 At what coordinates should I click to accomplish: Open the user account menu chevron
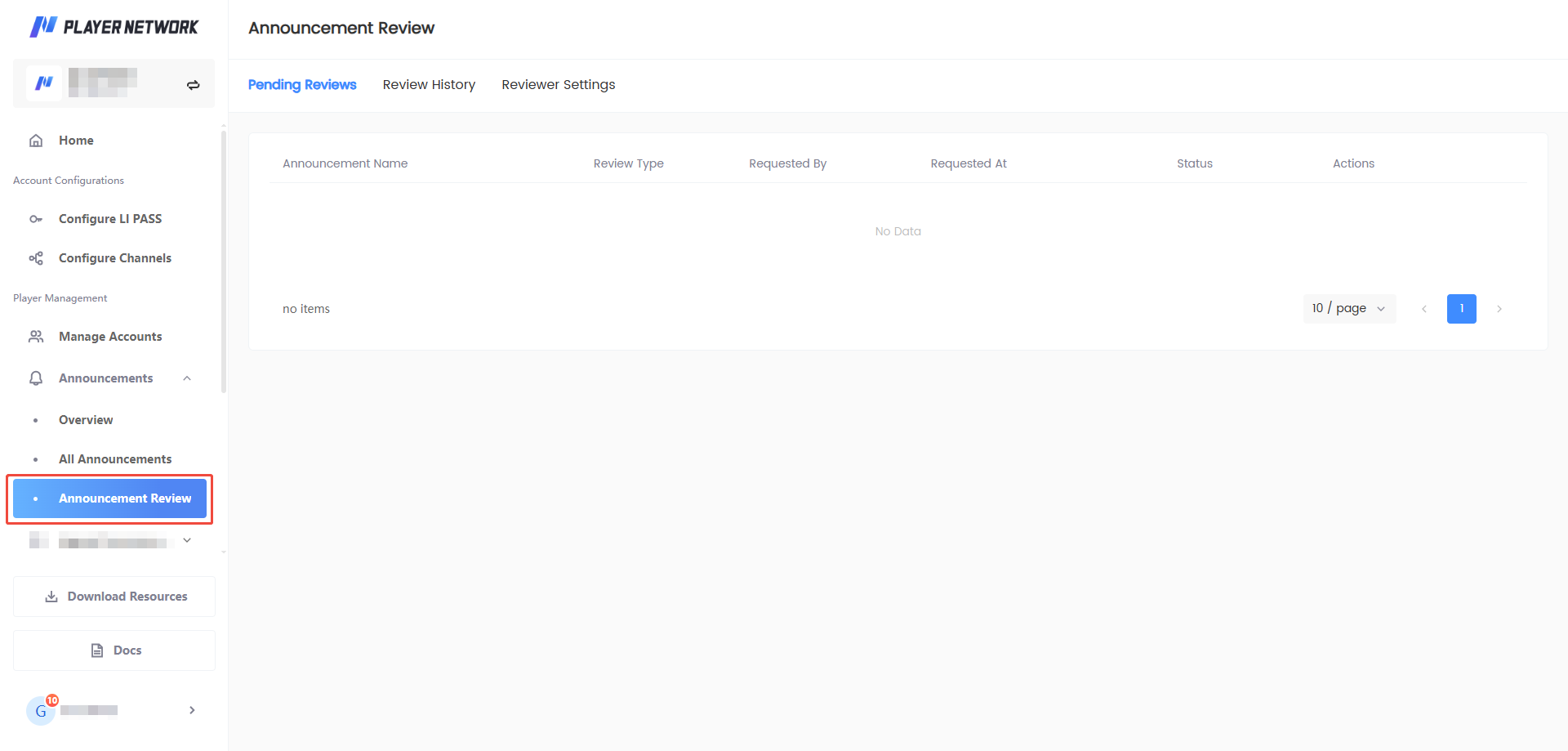click(192, 710)
